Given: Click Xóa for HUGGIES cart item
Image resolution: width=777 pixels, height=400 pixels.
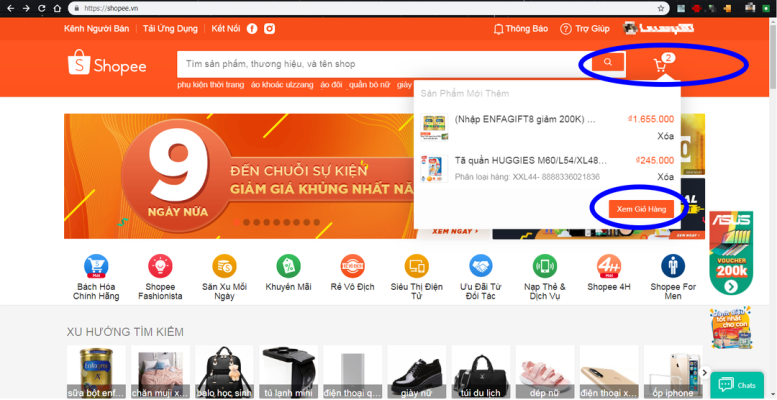Looking at the screenshot, I should [666, 177].
